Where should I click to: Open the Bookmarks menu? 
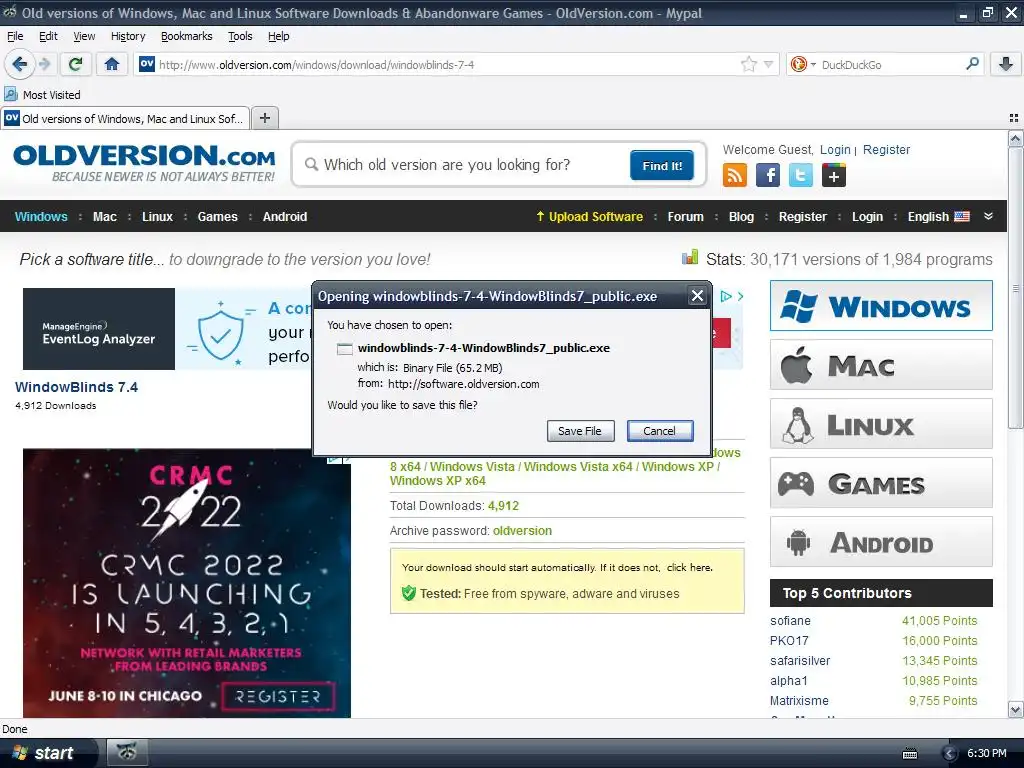[x=187, y=36]
